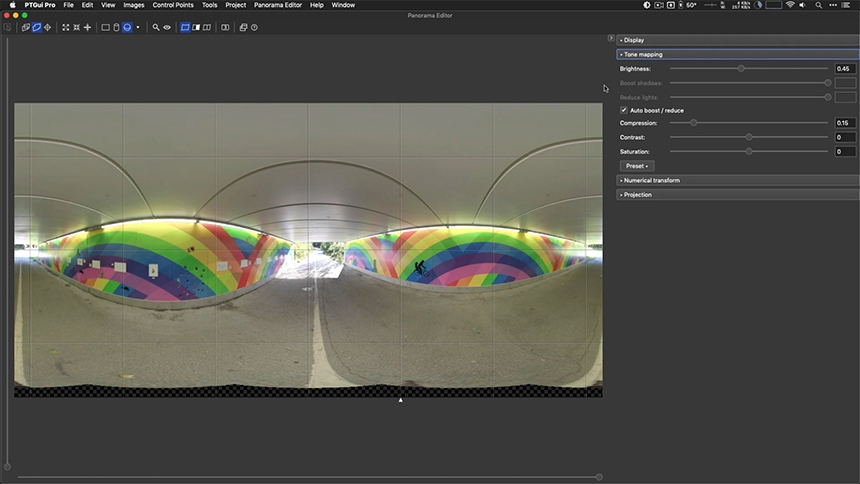This screenshot has height=484, width=860.
Task: Click the stacked windows icon in toolbar
Action: (244, 27)
